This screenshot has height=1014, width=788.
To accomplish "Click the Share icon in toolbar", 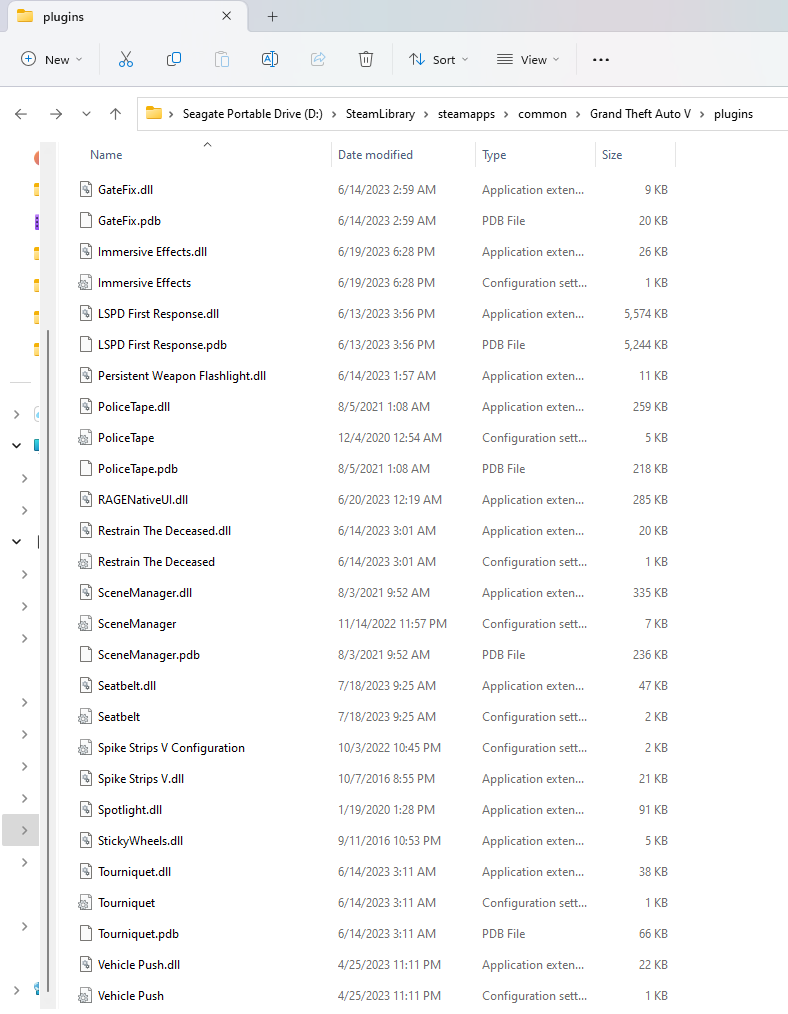I will 318,59.
